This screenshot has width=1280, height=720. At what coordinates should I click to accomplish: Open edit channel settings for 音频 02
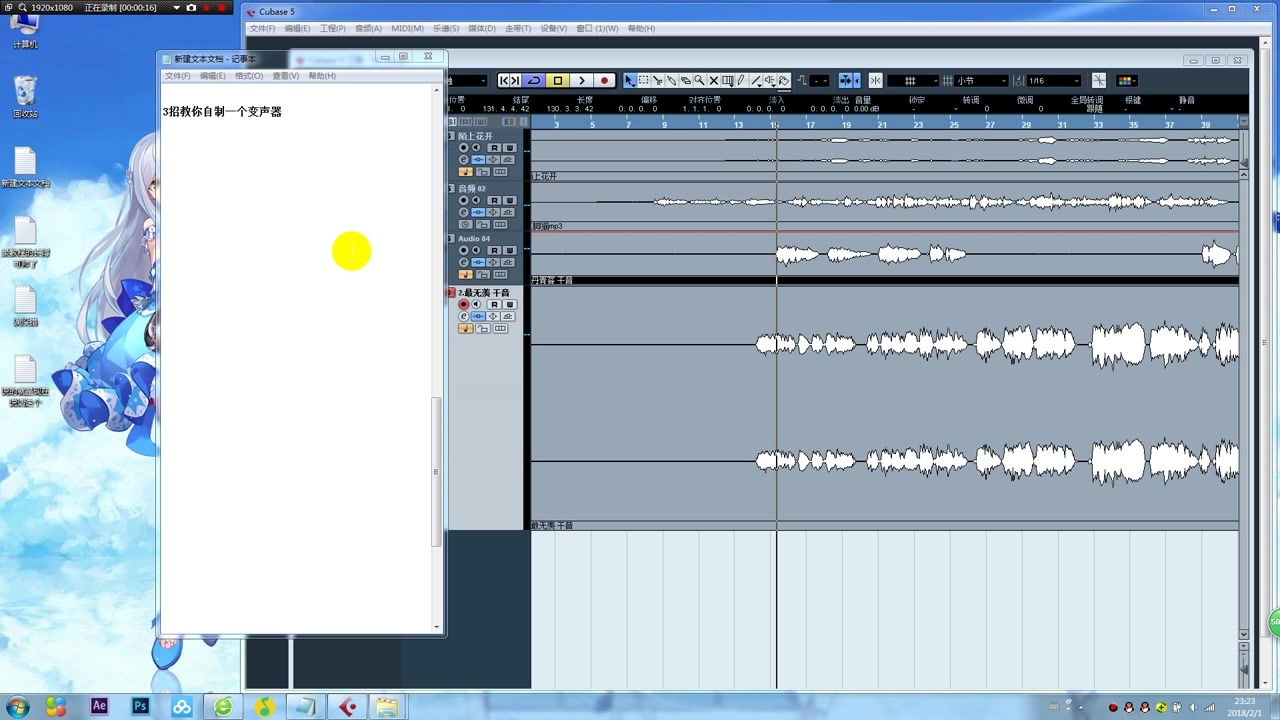464,212
